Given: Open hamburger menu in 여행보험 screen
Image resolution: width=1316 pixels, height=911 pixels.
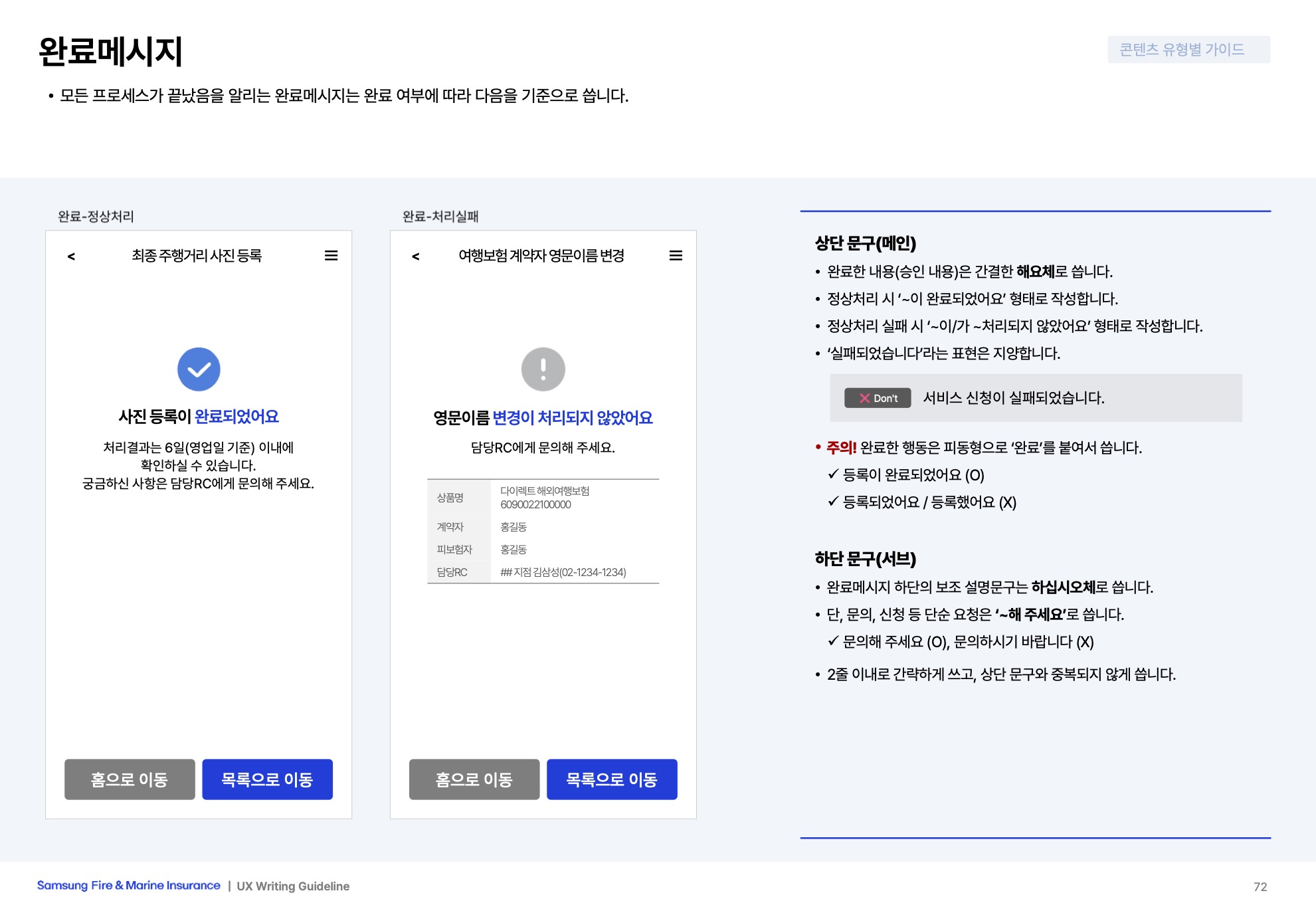Looking at the screenshot, I should [x=676, y=256].
